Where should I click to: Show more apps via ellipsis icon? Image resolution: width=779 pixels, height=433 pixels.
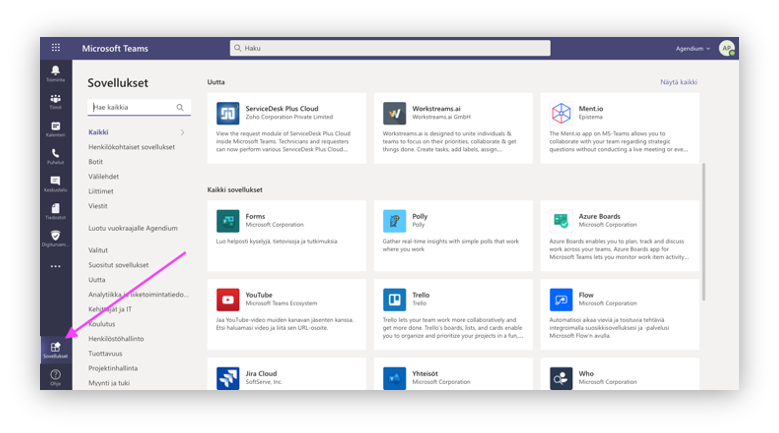click(56, 266)
